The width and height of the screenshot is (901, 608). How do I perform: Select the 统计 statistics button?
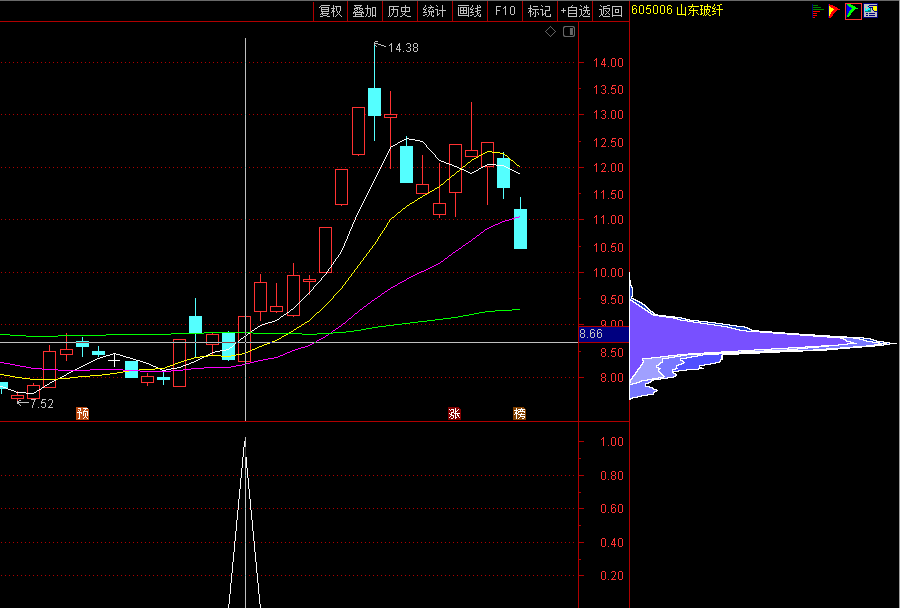pos(434,11)
